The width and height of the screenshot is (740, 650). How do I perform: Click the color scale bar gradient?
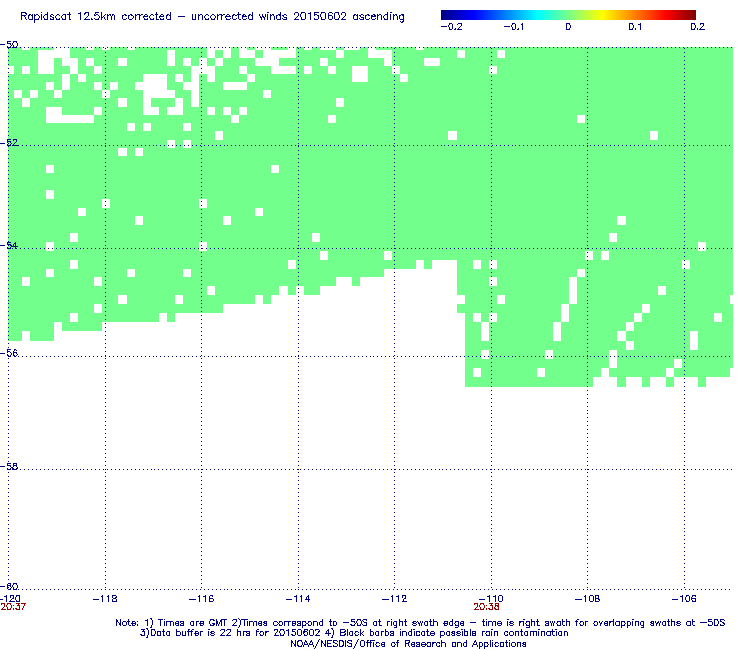click(x=568, y=15)
